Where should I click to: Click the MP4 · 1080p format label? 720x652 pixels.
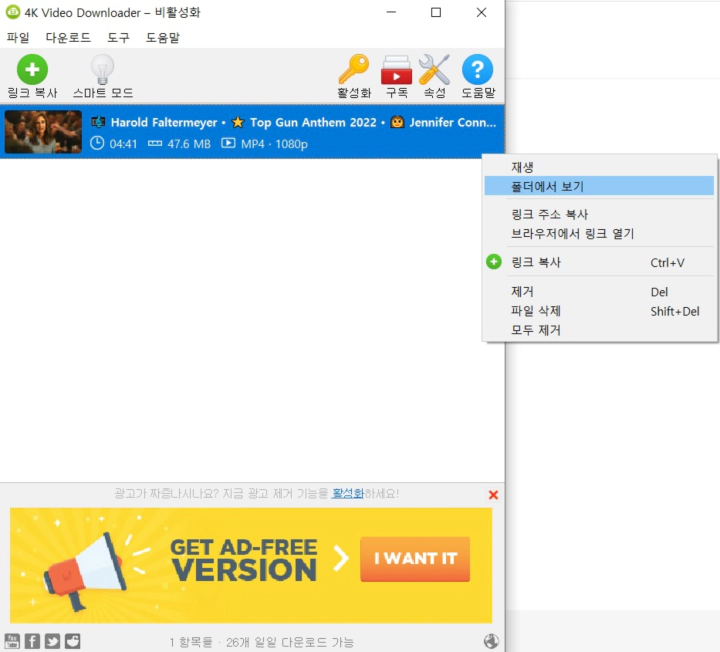(274, 144)
